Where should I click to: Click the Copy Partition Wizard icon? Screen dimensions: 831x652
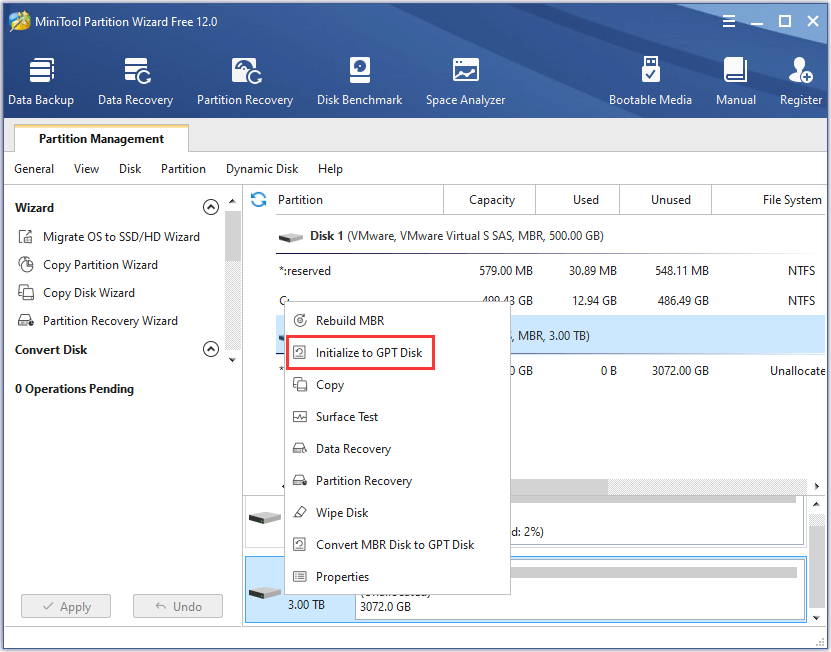tap(25, 265)
